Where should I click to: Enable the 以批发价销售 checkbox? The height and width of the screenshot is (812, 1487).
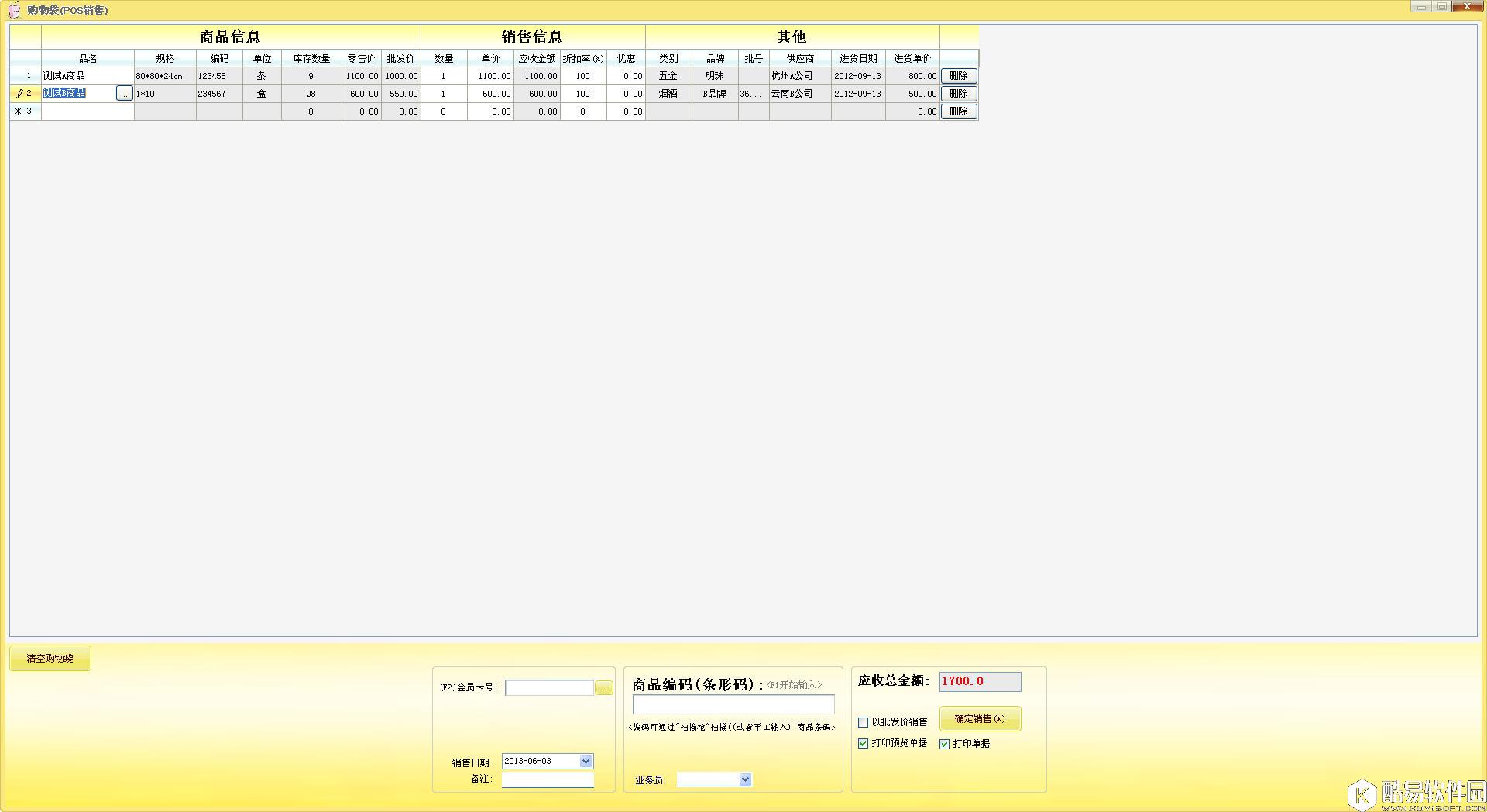tap(864, 722)
